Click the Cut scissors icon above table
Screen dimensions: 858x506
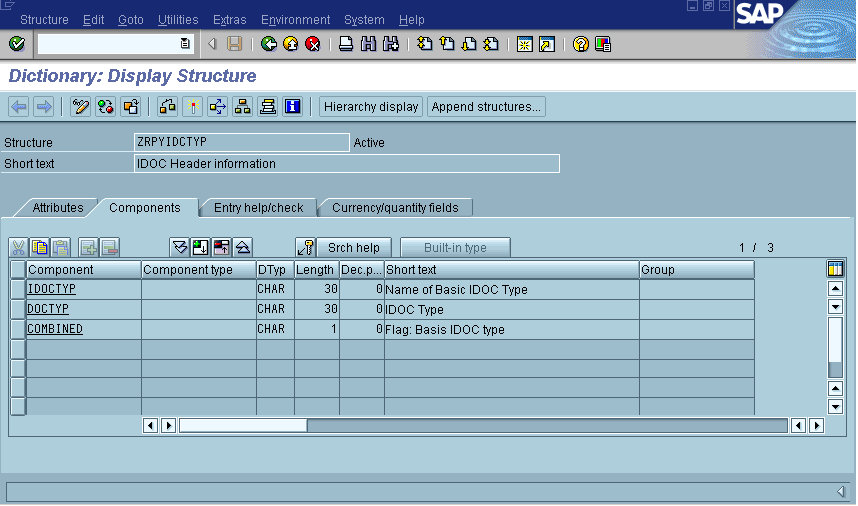click(x=19, y=248)
